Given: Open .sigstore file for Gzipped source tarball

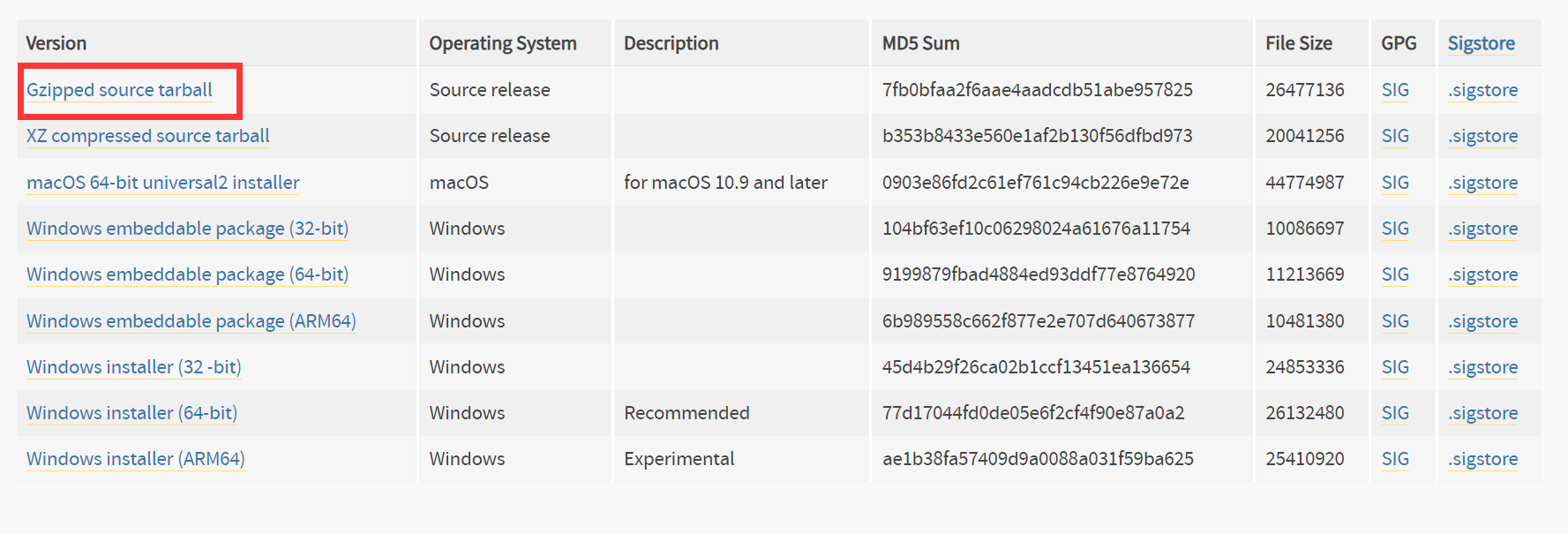Looking at the screenshot, I should [x=1482, y=90].
